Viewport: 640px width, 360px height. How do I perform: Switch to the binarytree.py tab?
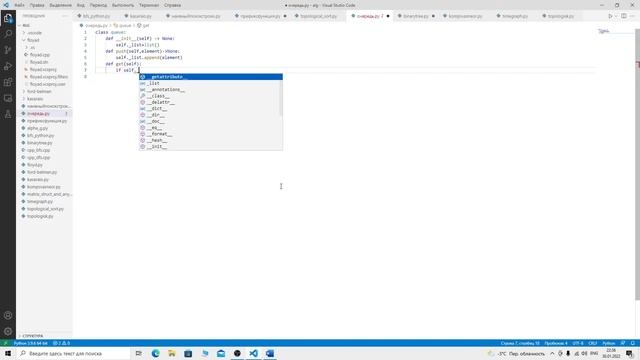415,16
